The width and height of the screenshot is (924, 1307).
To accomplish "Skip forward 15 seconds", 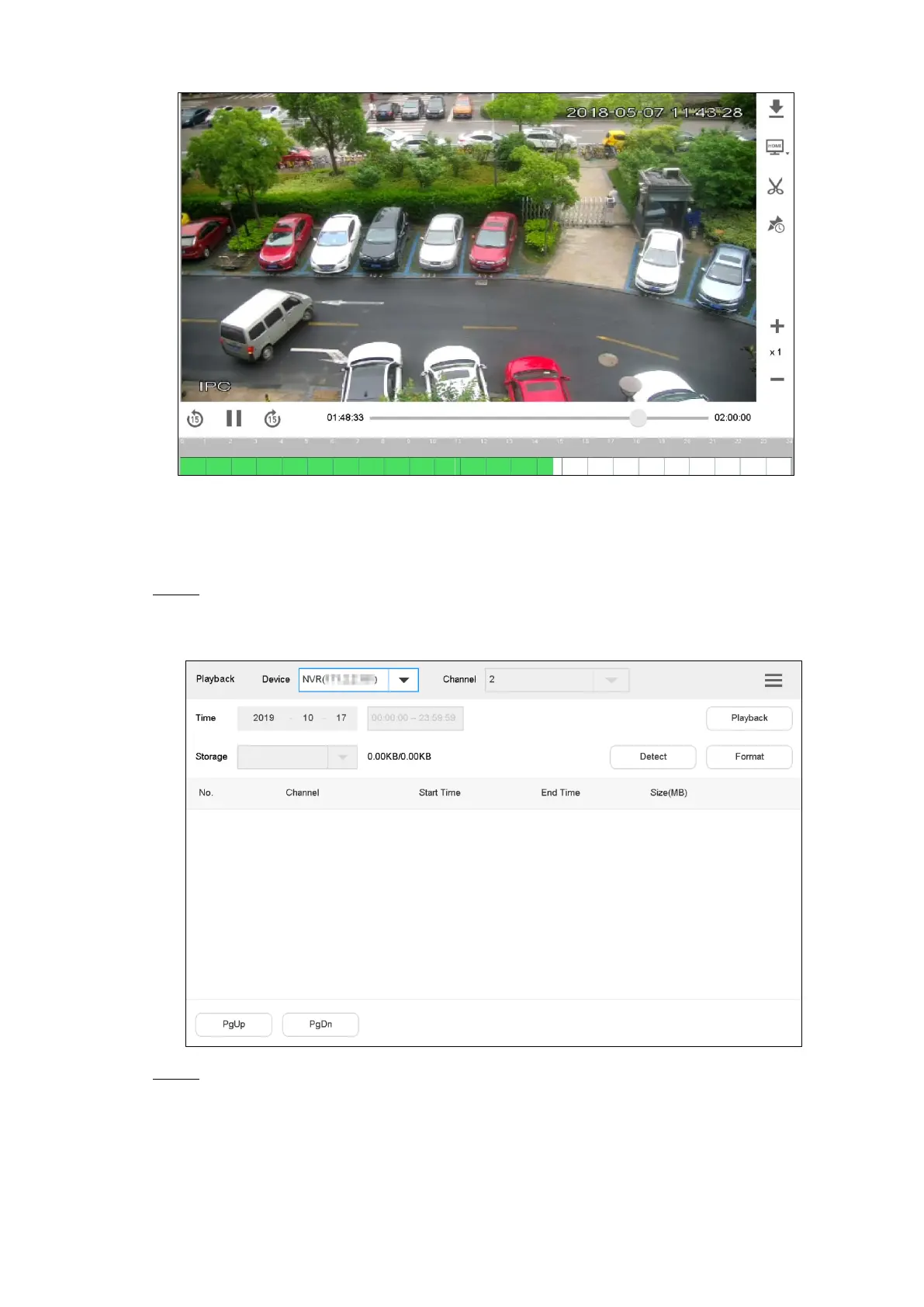I will point(272,419).
